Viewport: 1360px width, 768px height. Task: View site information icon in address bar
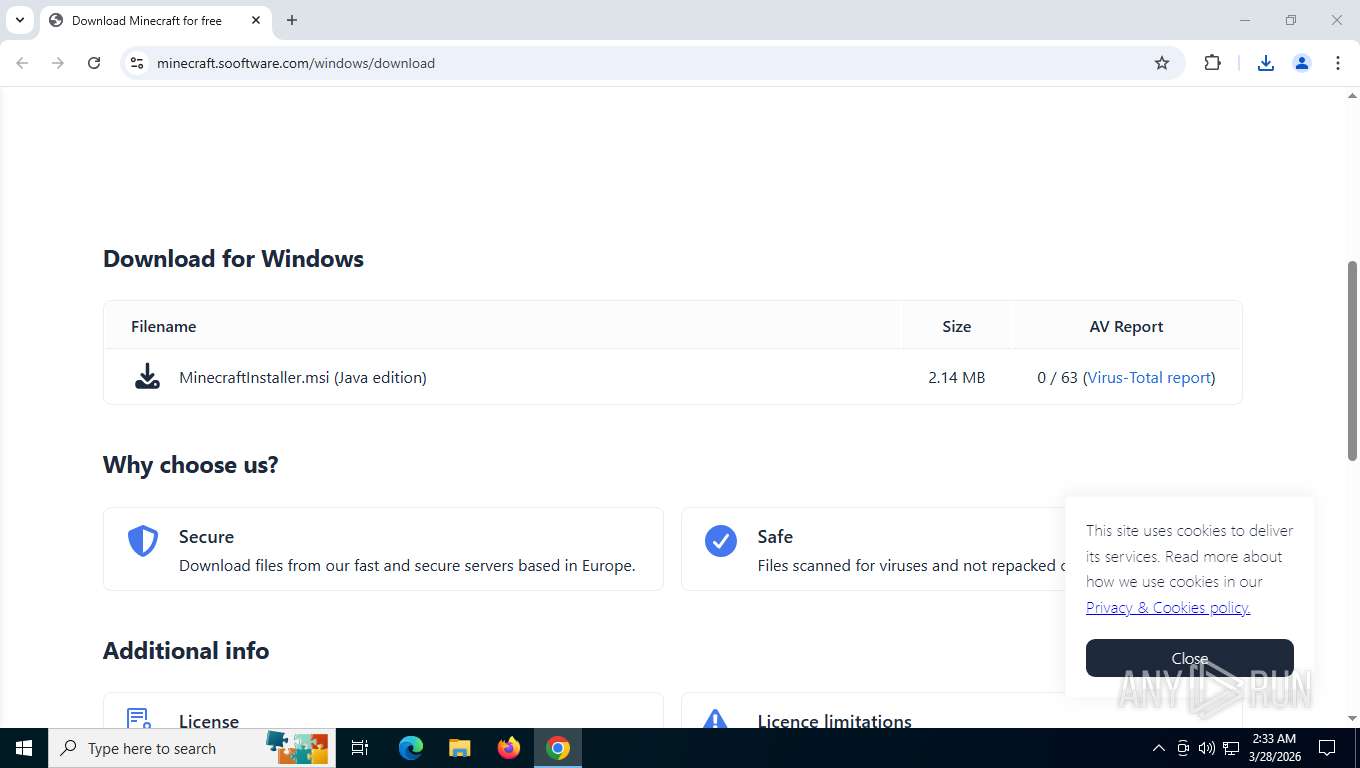(138, 63)
